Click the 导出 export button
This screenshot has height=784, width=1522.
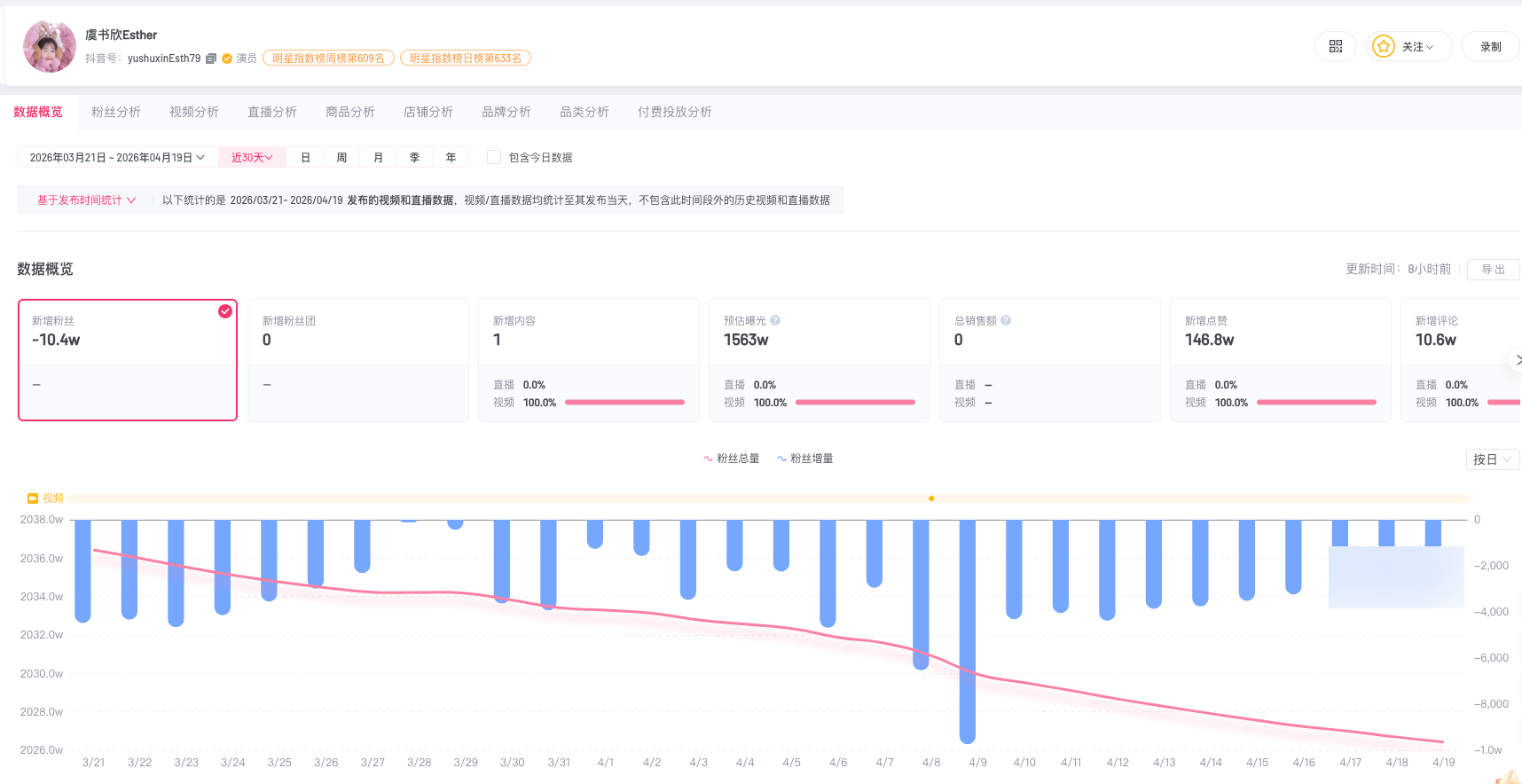pyautogui.click(x=1493, y=270)
